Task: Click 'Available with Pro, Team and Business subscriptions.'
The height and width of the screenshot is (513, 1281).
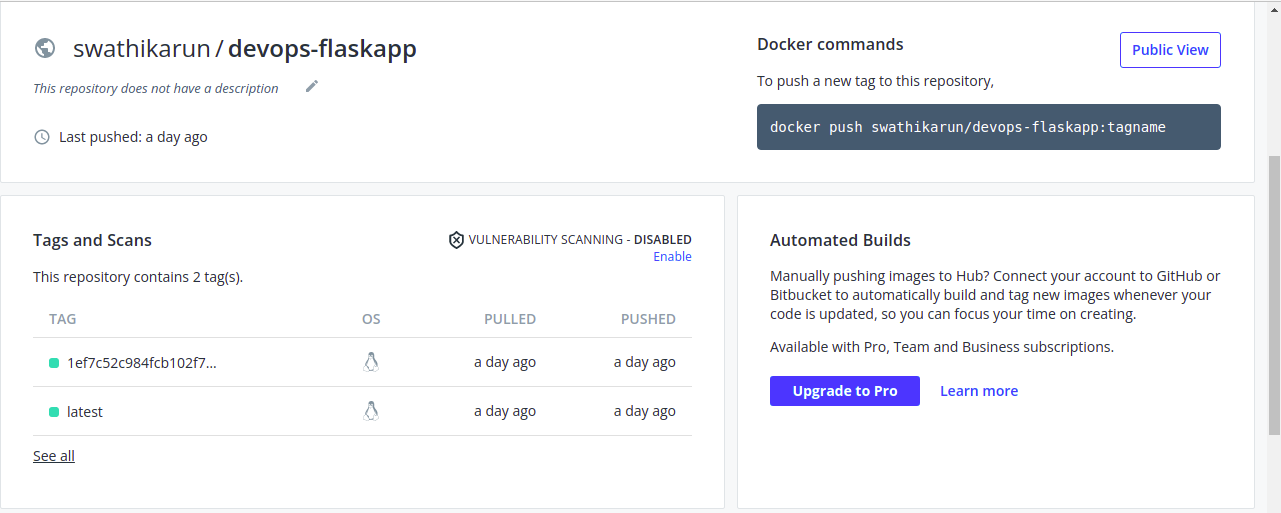Action: tap(942, 347)
